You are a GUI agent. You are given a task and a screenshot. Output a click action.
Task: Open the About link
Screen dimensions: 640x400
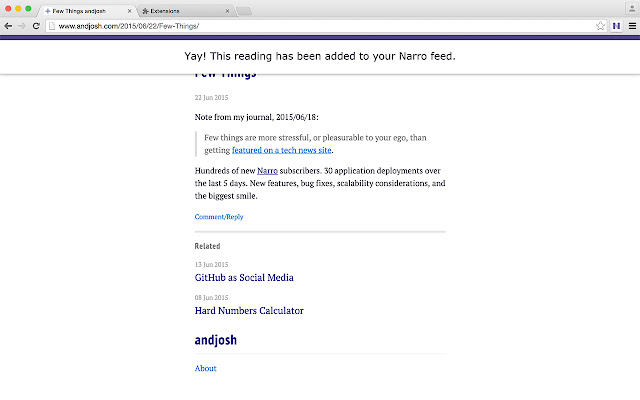pyautogui.click(x=205, y=368)
